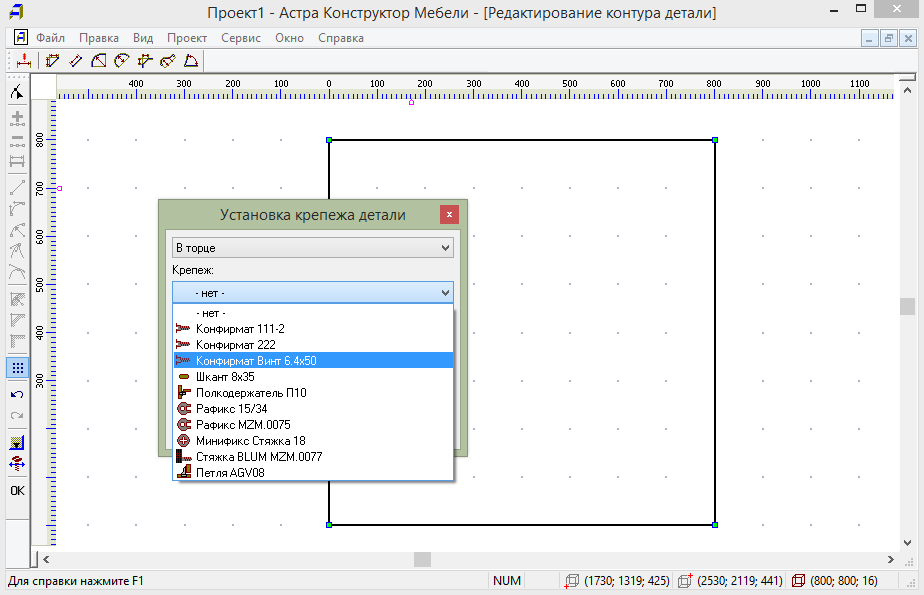924x595 pixels.
Task: Open the Справка menu
Action: pos(341,38)
